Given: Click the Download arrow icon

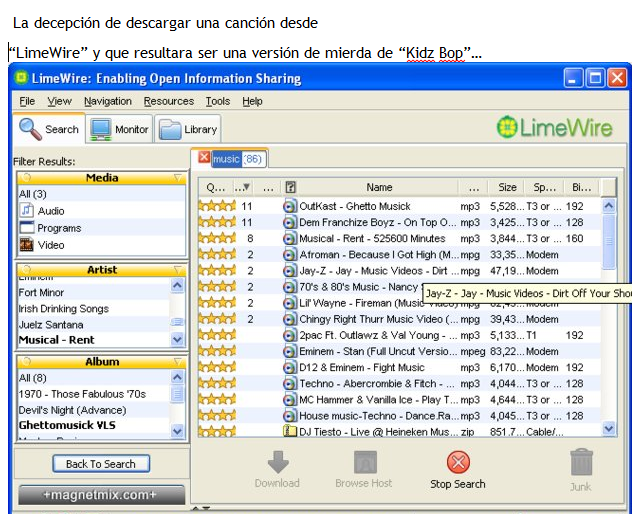Looking at the screenshot, I should click(x=278, y=462).
